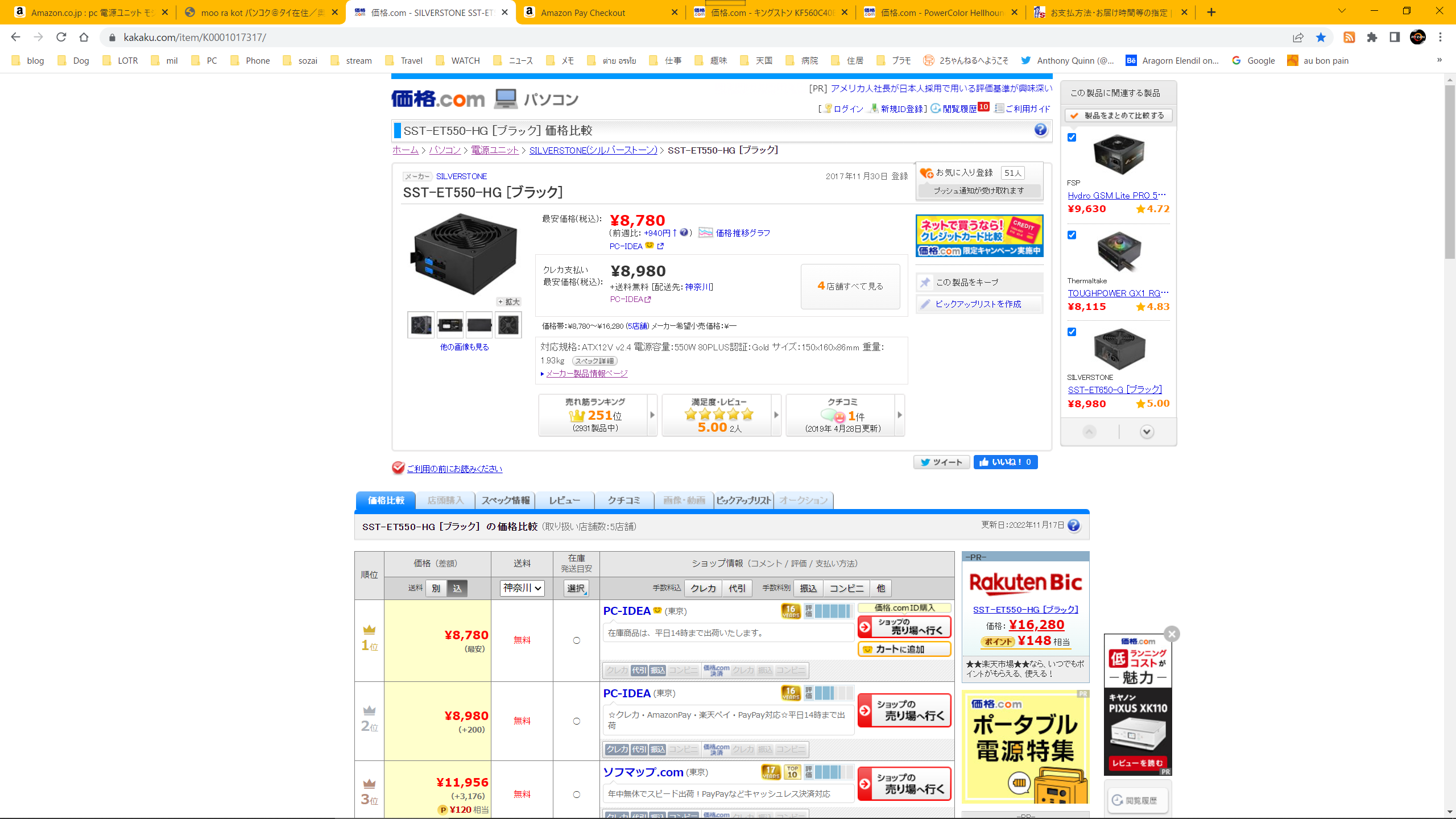This screenshot has width=1456, height=819.
Task: Uncheck the SST-ET650-G compare checkbox
Action: coord(1072,332)
